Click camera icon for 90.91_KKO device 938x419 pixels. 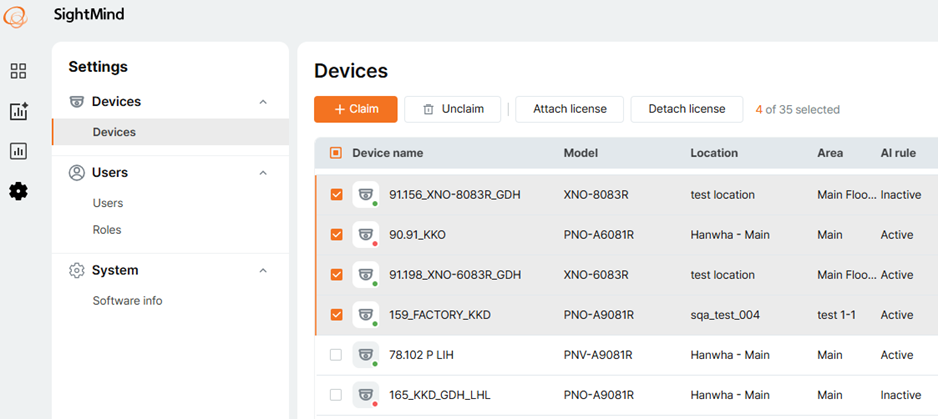click(x=366, y=235)
